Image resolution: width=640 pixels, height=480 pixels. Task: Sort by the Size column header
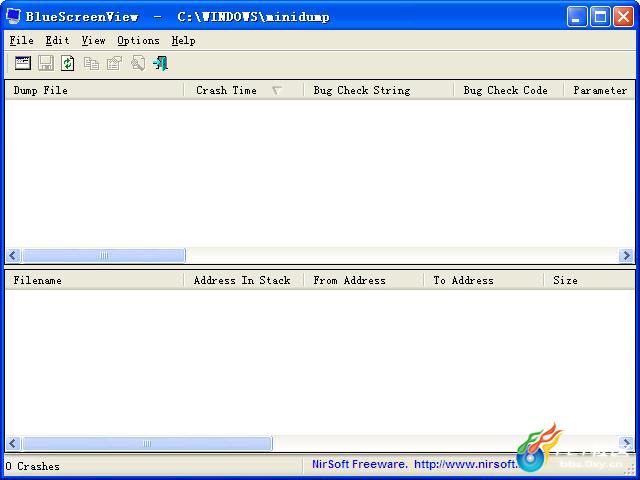click(x=589, y=280)
